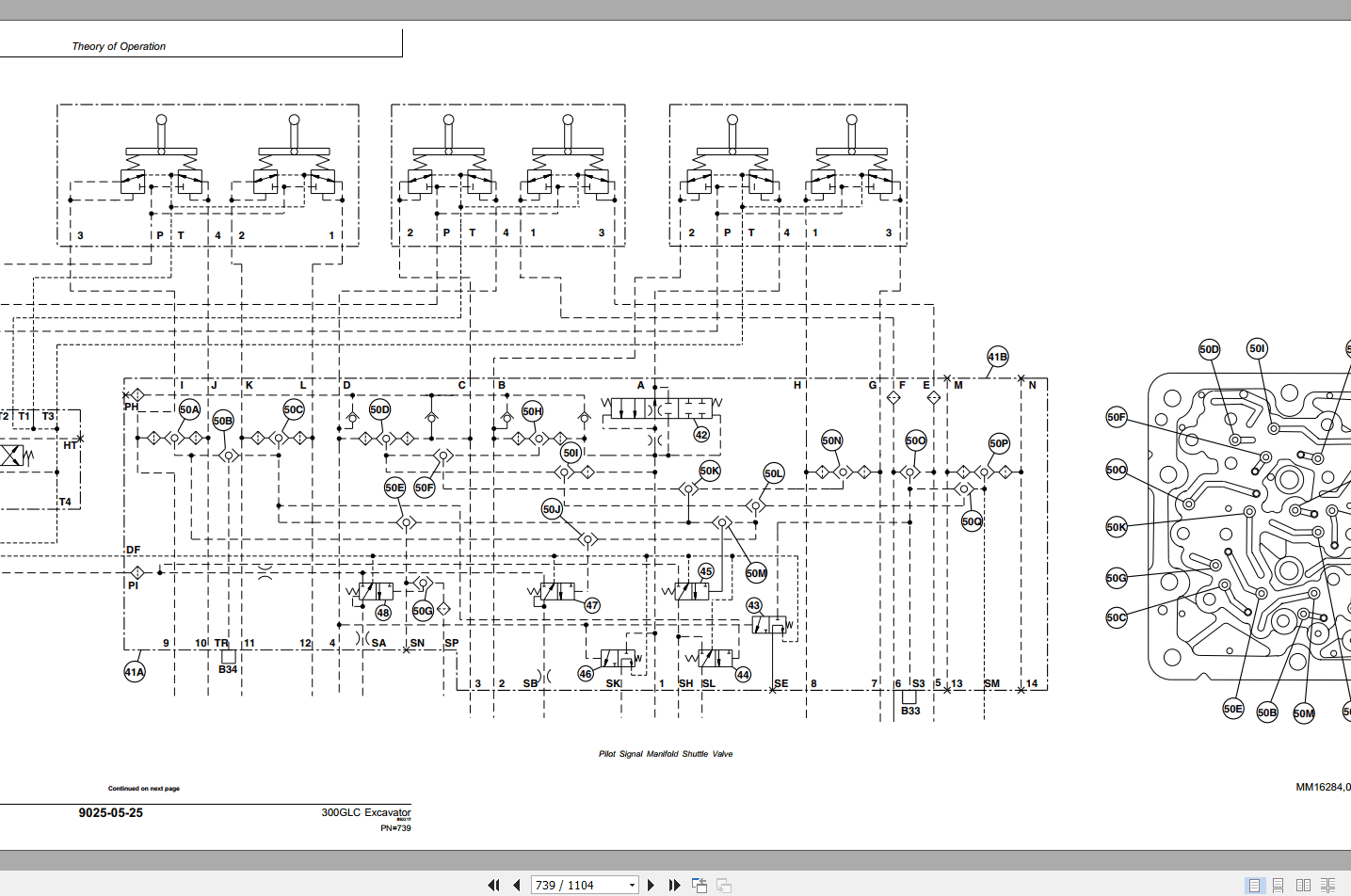The height and width of the screenshot is (896, 1351).
Task: Advance to the next page
Action: click(651, 885)
